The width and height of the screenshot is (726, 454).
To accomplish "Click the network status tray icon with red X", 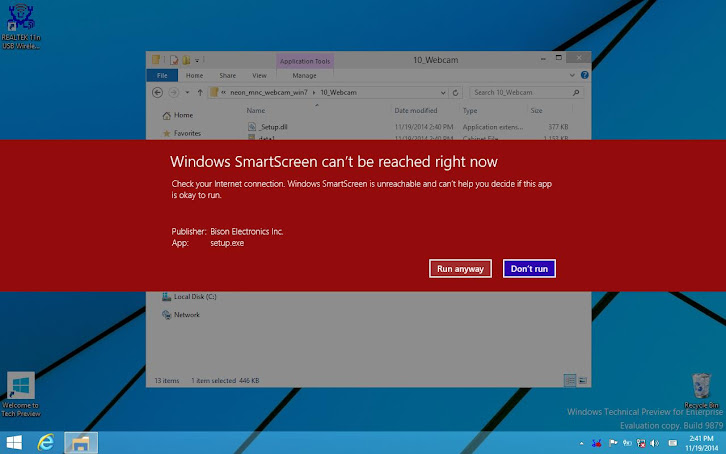I will [641, 443].
